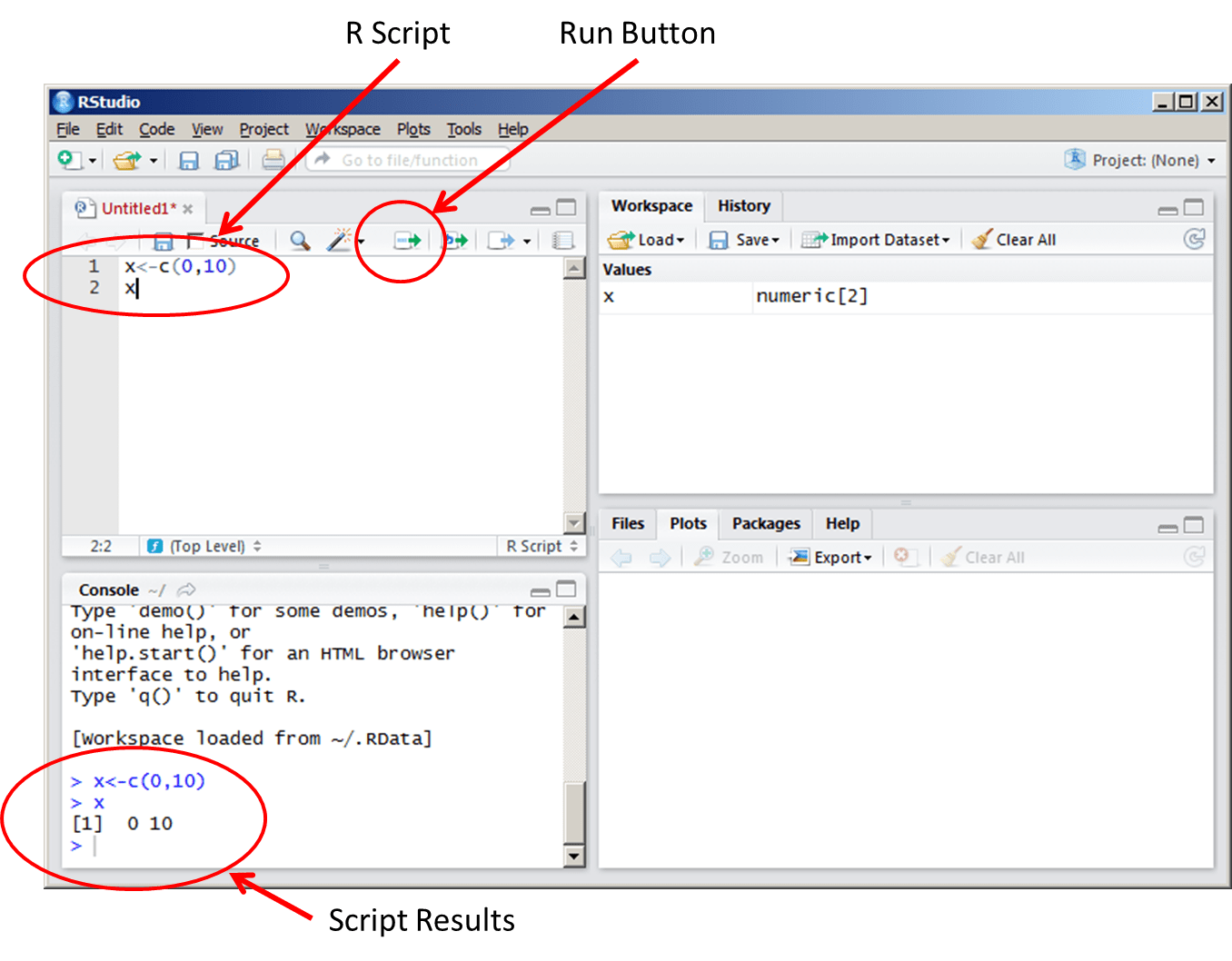This screenshot has width=1232, height=961.
Task: Focus the Go to file/function search box
Action: point(408,160)
